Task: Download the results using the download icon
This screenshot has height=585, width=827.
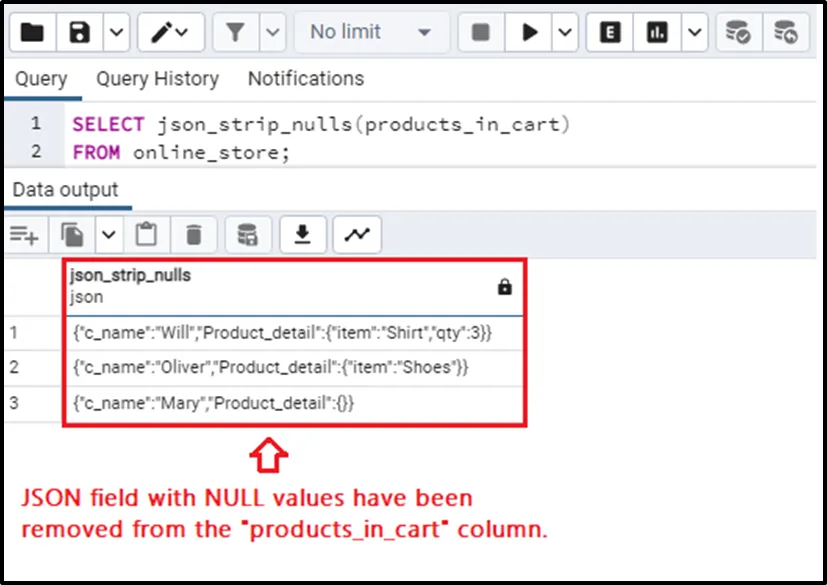Action: point(303,234)
